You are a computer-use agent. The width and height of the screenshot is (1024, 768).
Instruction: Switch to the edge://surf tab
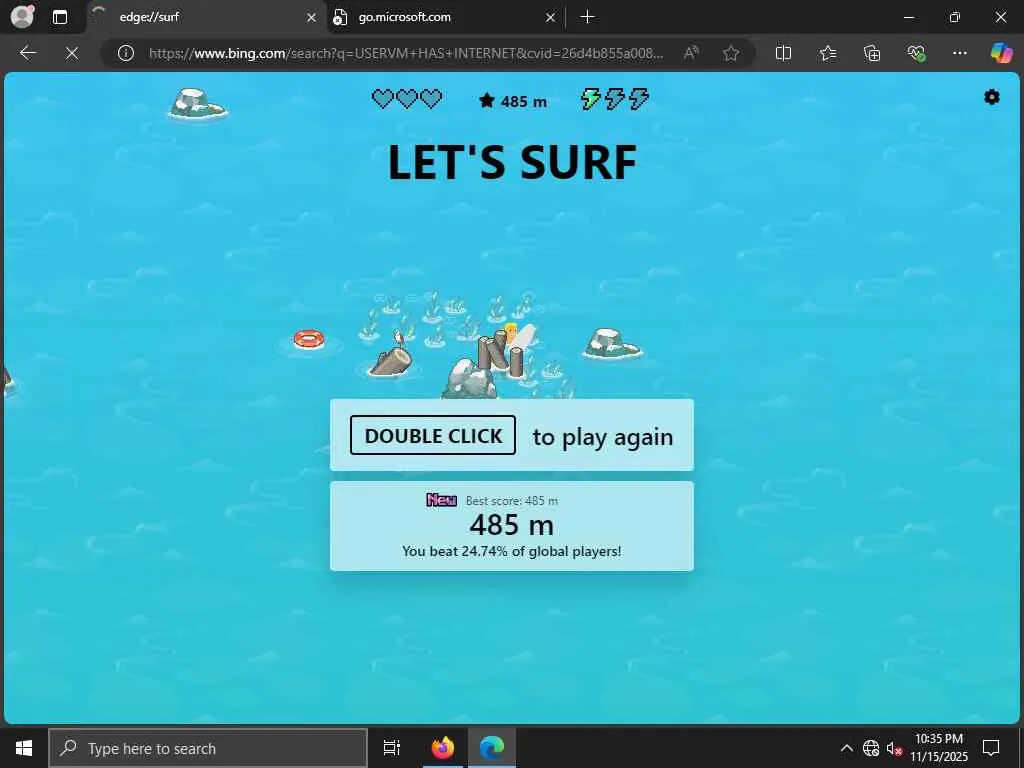(x=206, y=18)
